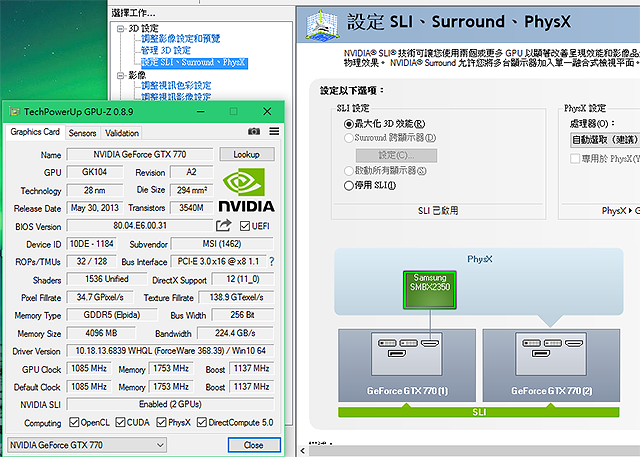Image resolution: width=640 pixels, height=457 pixels.
Task: Click the DirectX Support 12 (11_0) value
Action: click(x=243, y=279)
